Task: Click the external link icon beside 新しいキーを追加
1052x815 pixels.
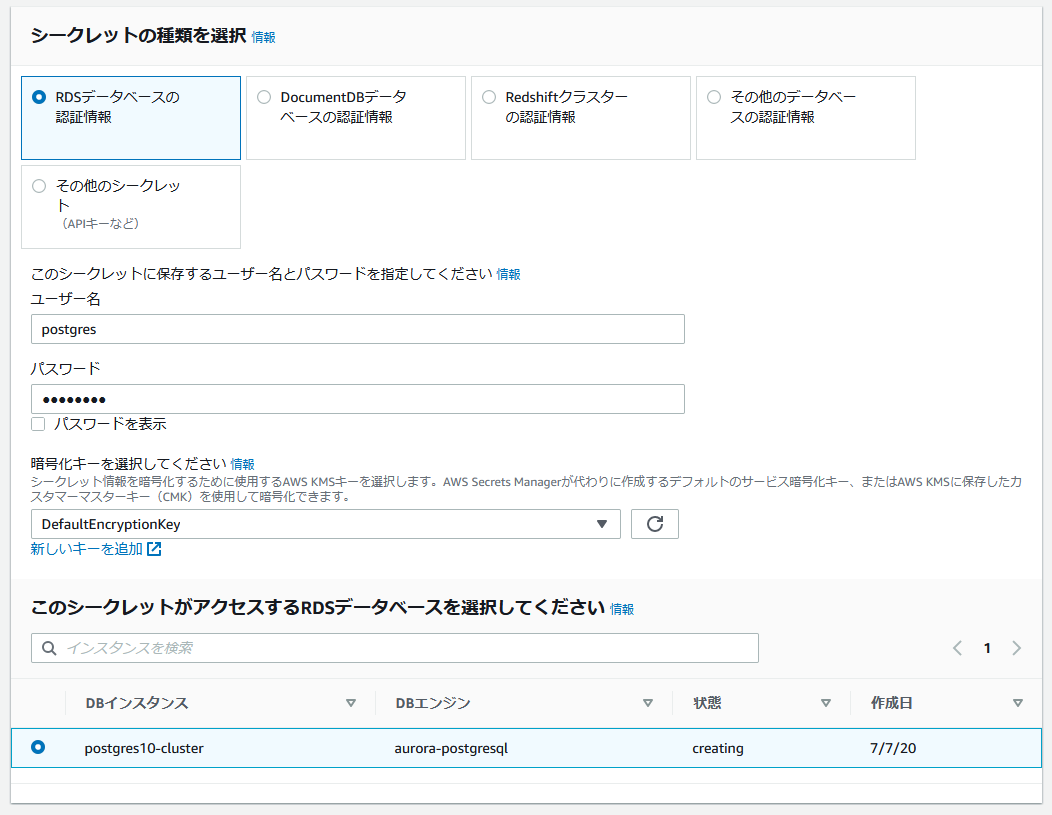Action: point(154,549)
